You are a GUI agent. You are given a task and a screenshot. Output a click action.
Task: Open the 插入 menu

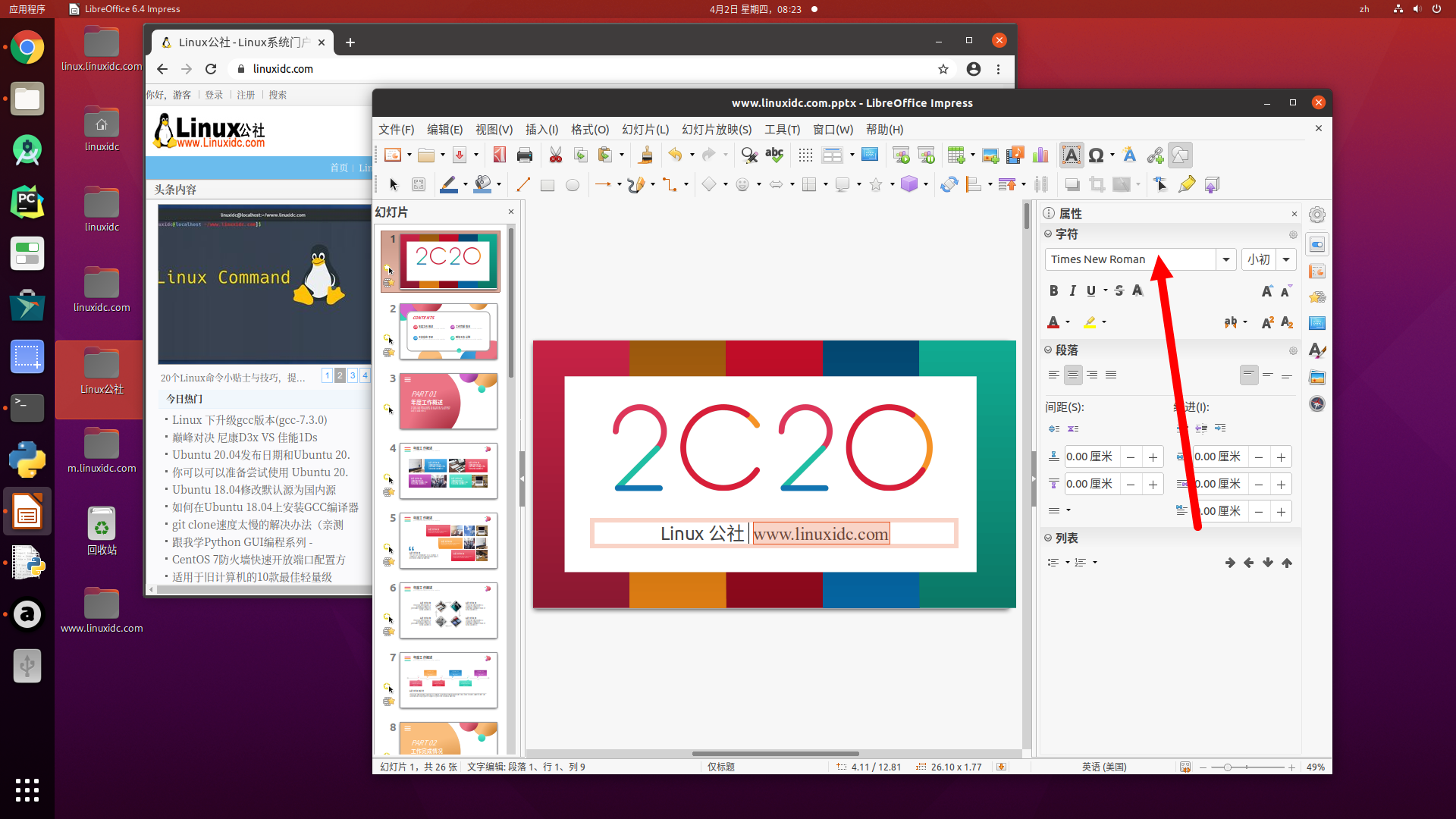(x=541, y=130)
